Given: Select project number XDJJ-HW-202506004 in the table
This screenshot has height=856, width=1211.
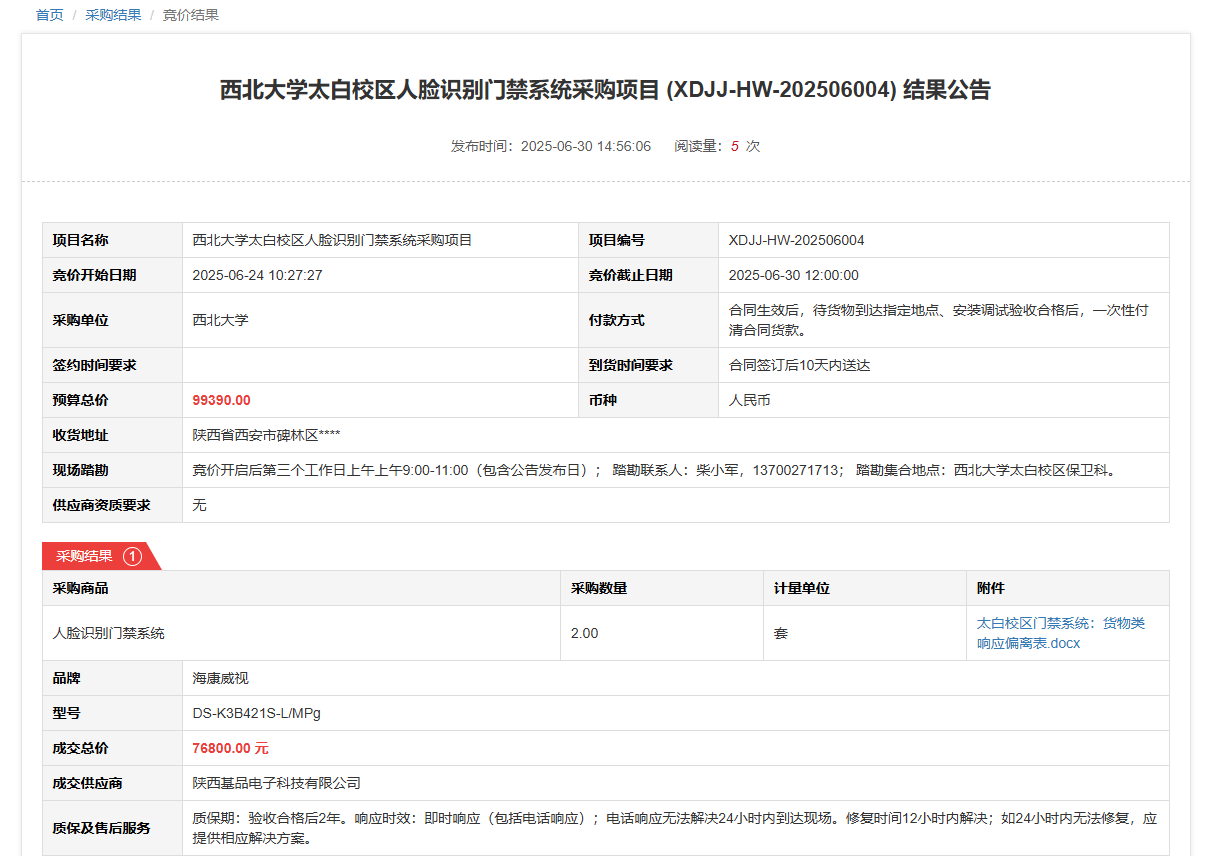Looking at the screenshot, I should (796, 240).
